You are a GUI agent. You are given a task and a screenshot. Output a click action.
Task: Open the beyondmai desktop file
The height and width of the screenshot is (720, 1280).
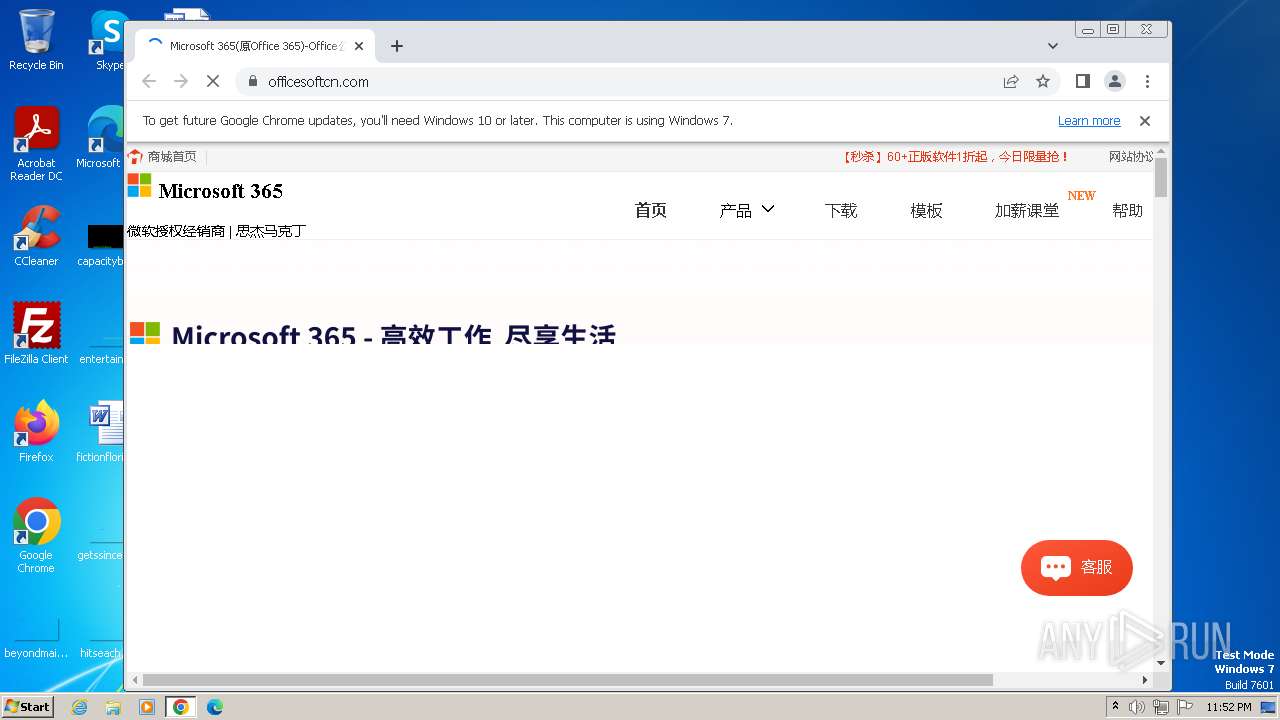36,638
